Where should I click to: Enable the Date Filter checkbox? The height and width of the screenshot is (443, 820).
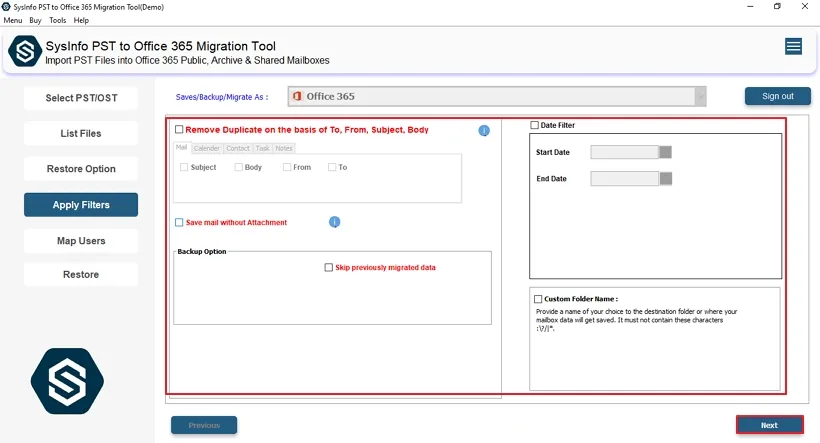point(534,125)
